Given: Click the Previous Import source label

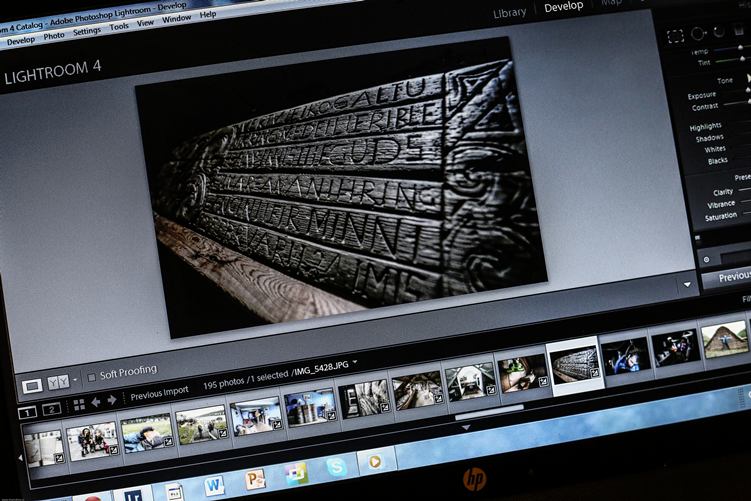Looking at the screenshot, I should point(159,393).
